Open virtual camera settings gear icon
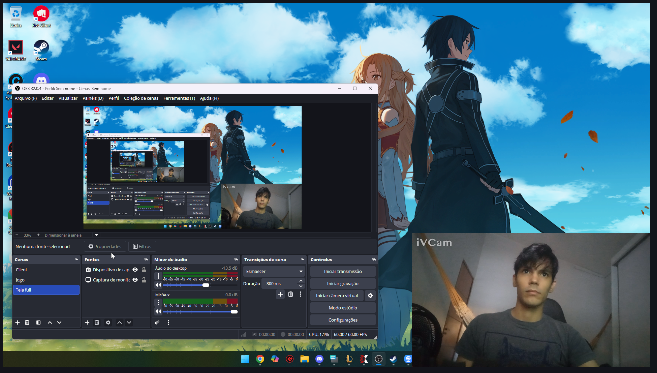657x373 pixels. pyautogui.click(x=370, y=295)
